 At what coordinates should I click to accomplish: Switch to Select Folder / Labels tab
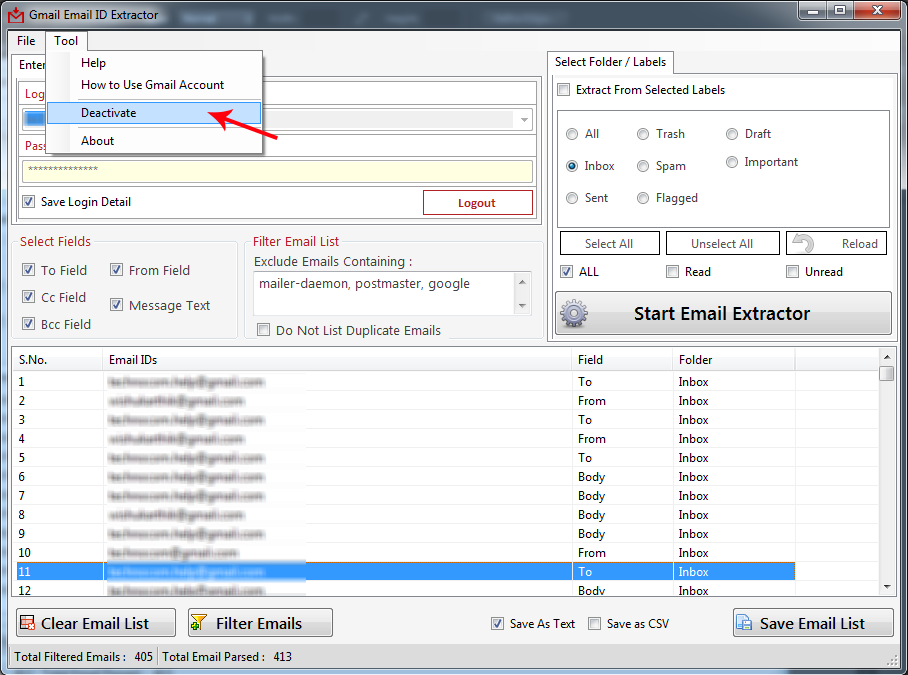pyautogui.click(x=610, y=62)
